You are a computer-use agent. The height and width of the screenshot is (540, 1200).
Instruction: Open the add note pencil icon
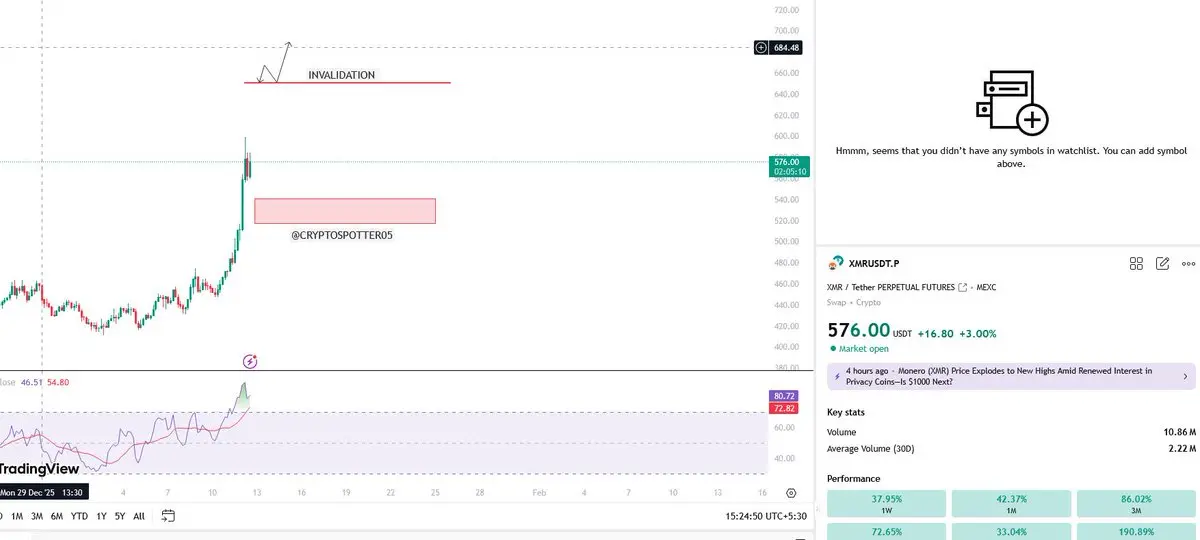point(1162,264)
